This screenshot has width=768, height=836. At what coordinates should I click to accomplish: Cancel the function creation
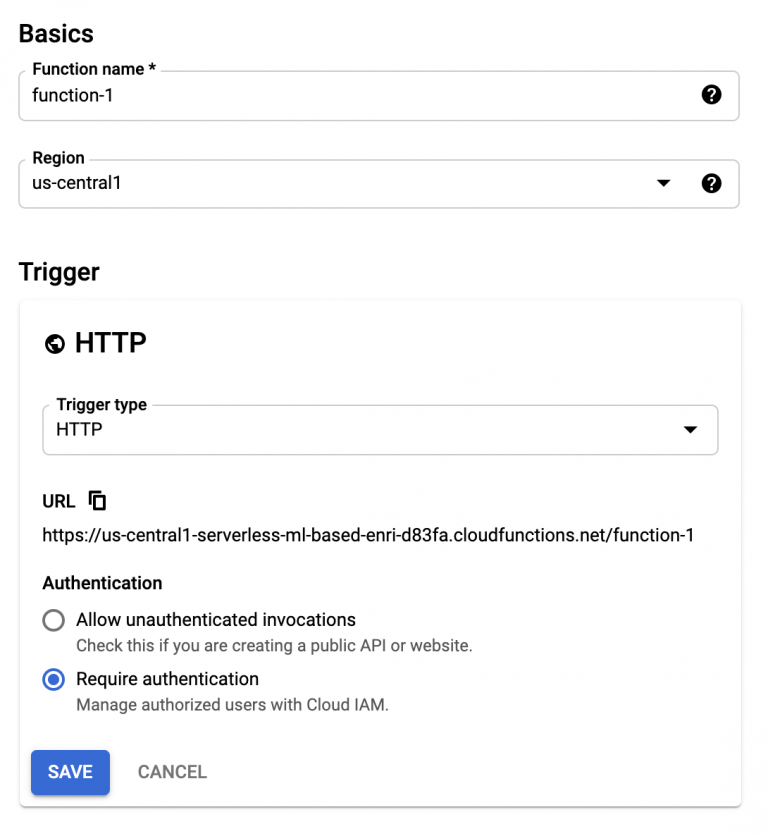click(x=171, y=772)
